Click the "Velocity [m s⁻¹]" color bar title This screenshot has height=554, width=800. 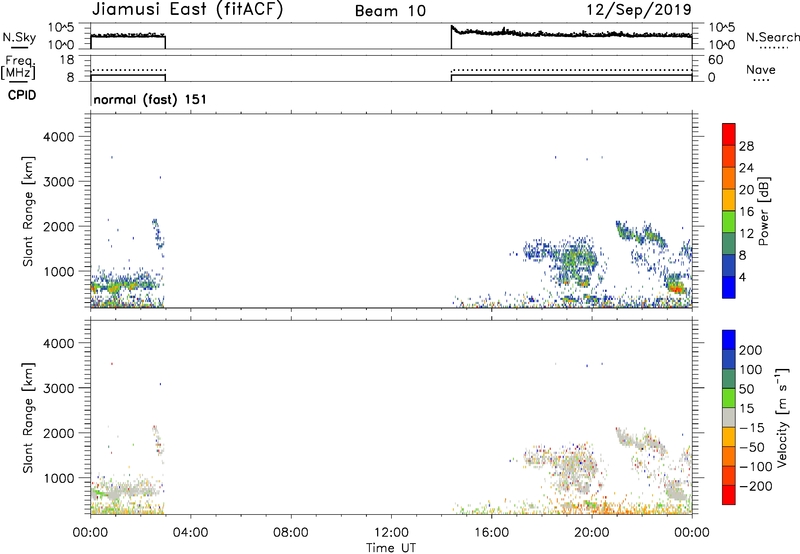(781, 417)
